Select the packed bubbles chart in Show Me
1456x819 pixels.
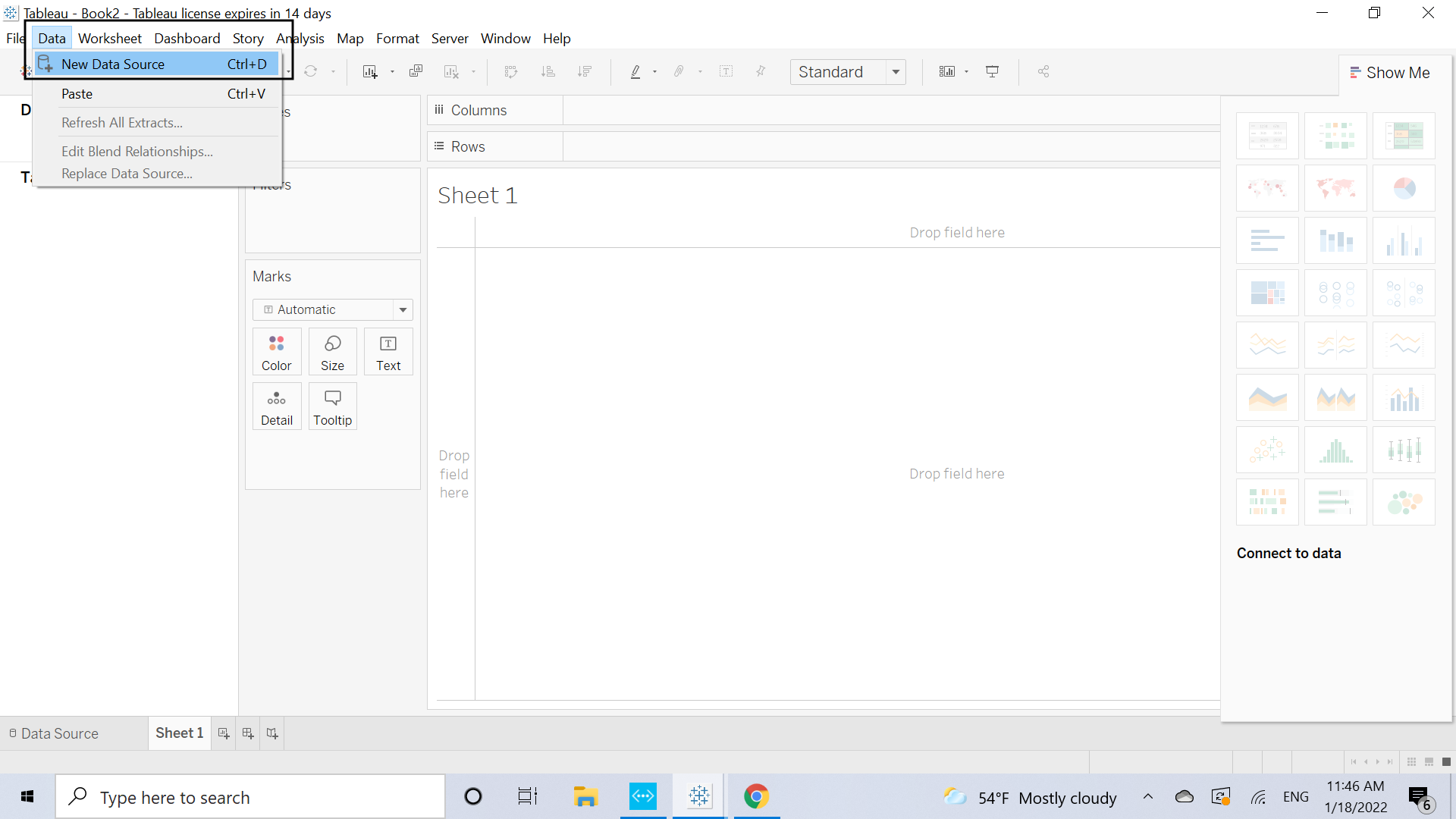click(x=1404, y=502)
